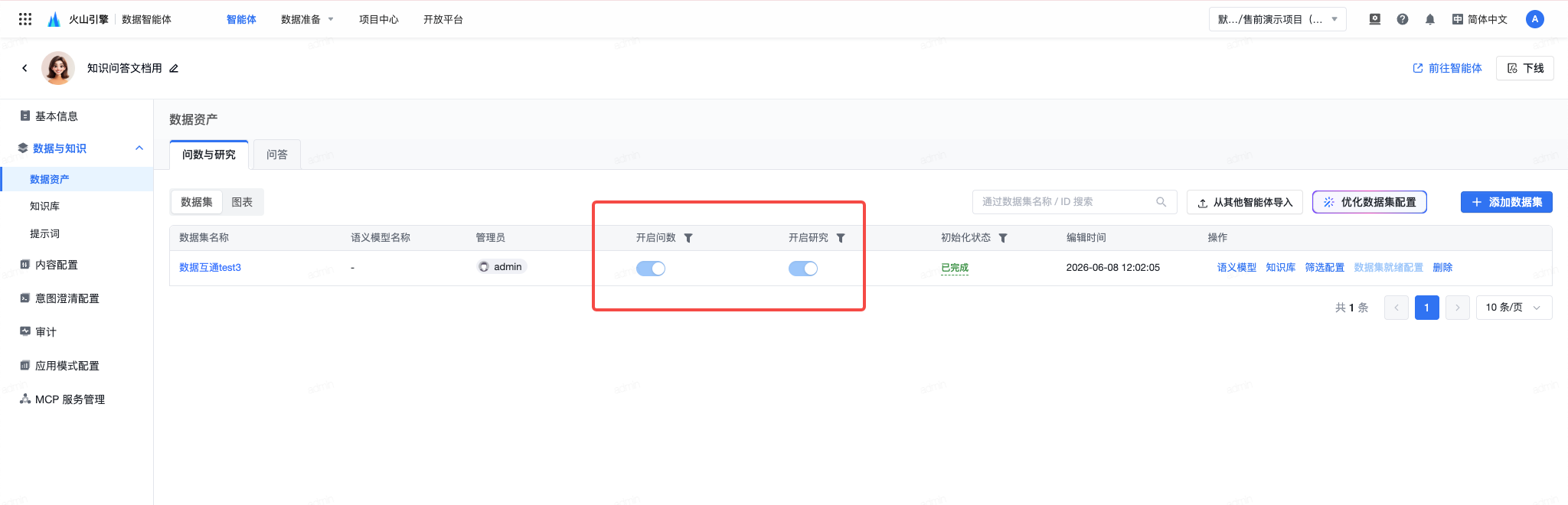Open the help question mark icon
The image size is (1568, 505).
(x=1403, y=19)
